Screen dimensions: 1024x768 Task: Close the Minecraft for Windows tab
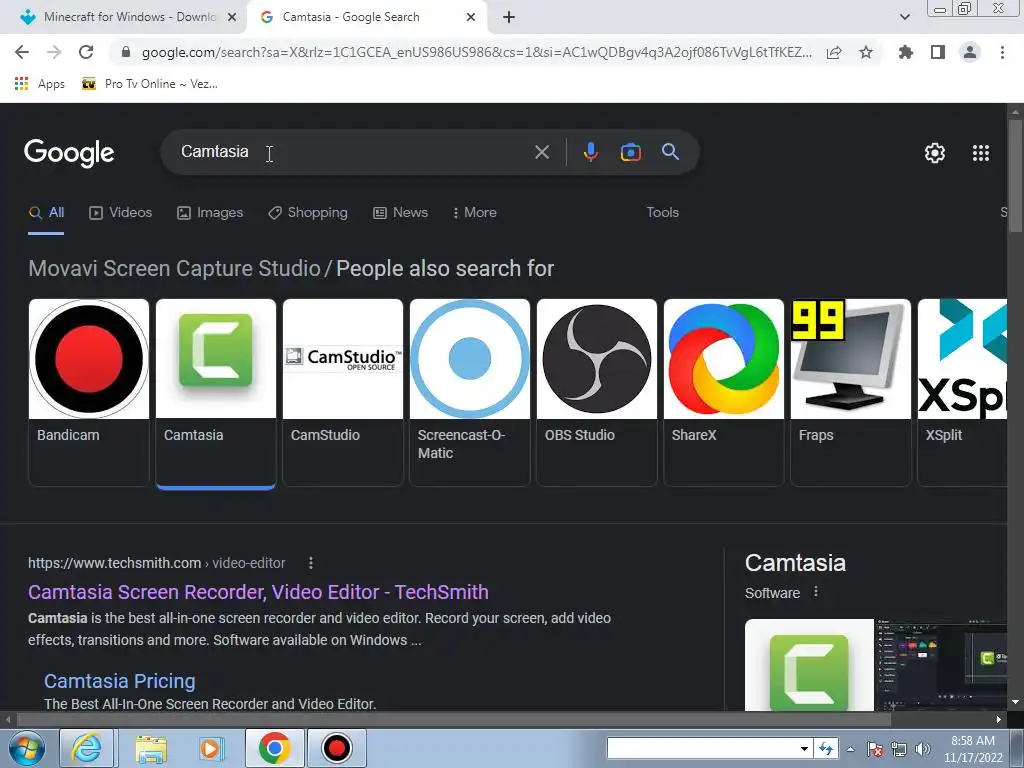pos(232,17)
